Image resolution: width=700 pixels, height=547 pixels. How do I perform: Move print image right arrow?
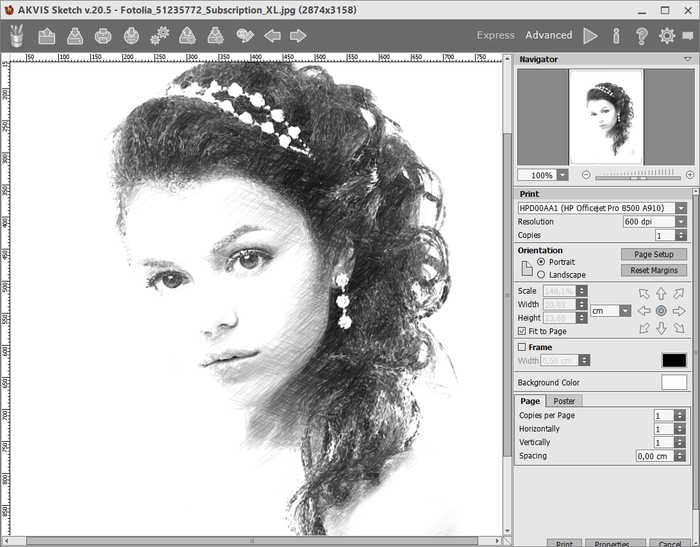679,311
